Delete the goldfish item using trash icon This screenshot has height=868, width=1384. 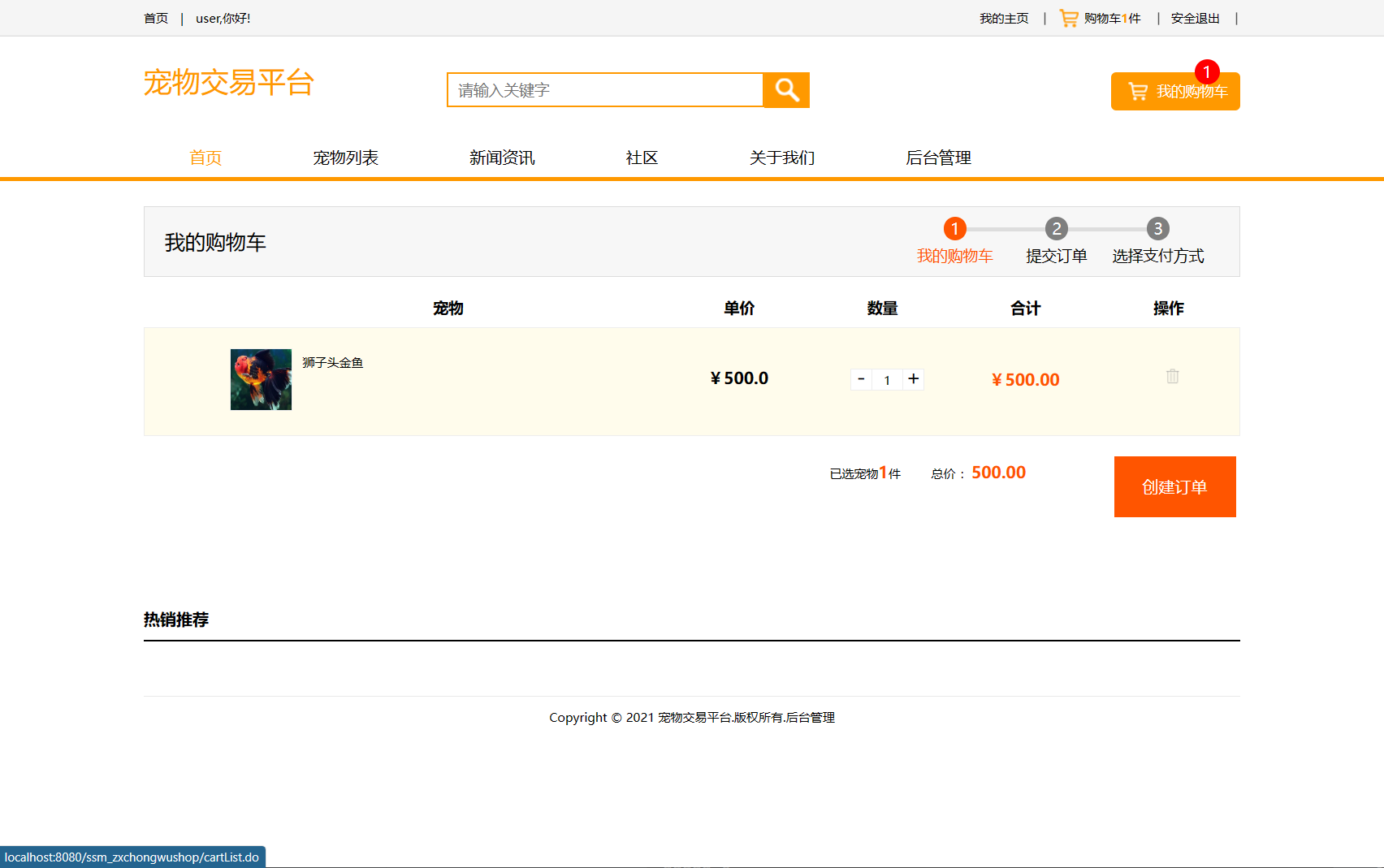(1172, 377)
